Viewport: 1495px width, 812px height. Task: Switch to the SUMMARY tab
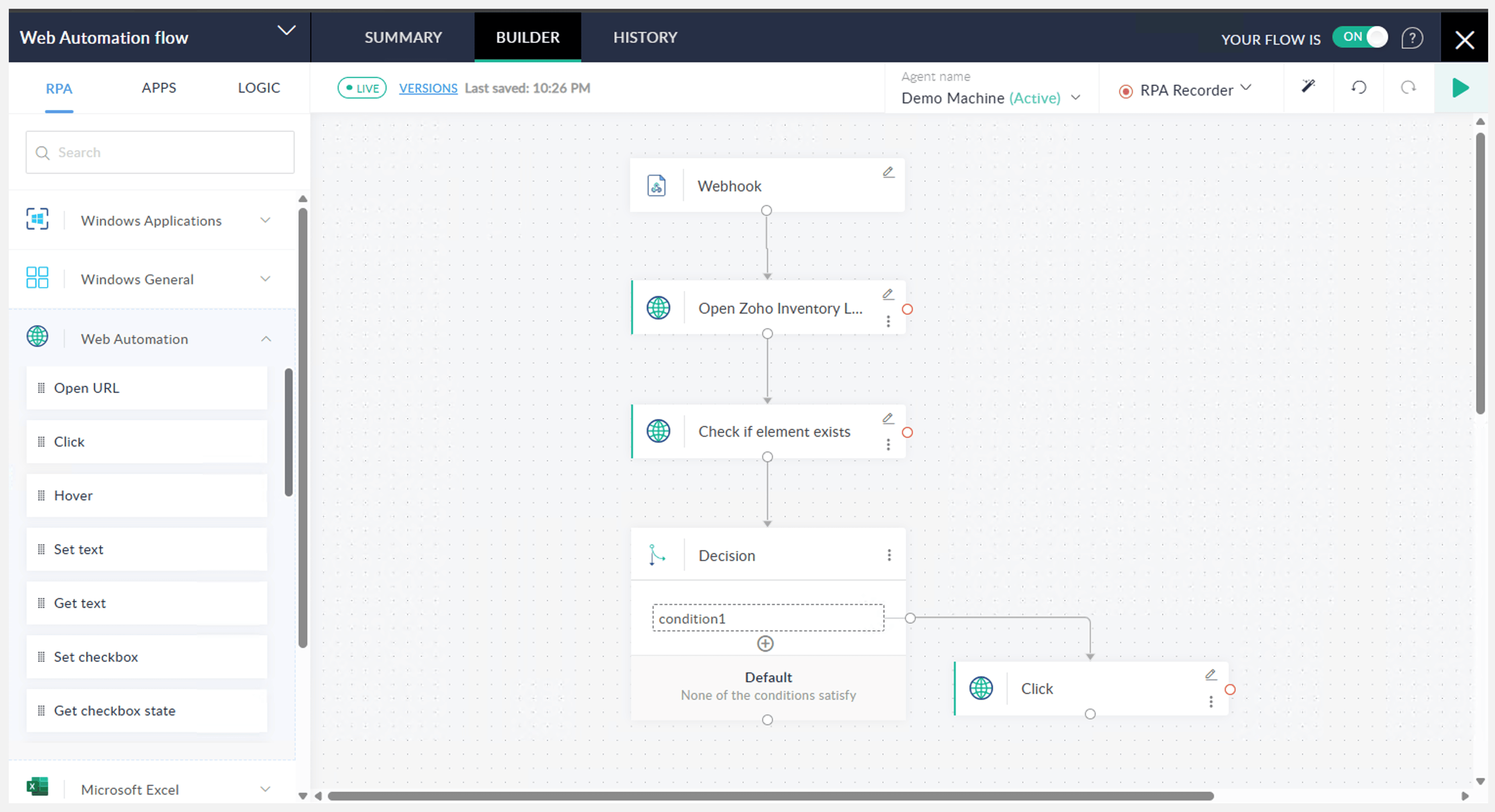(x=403, y=38)
